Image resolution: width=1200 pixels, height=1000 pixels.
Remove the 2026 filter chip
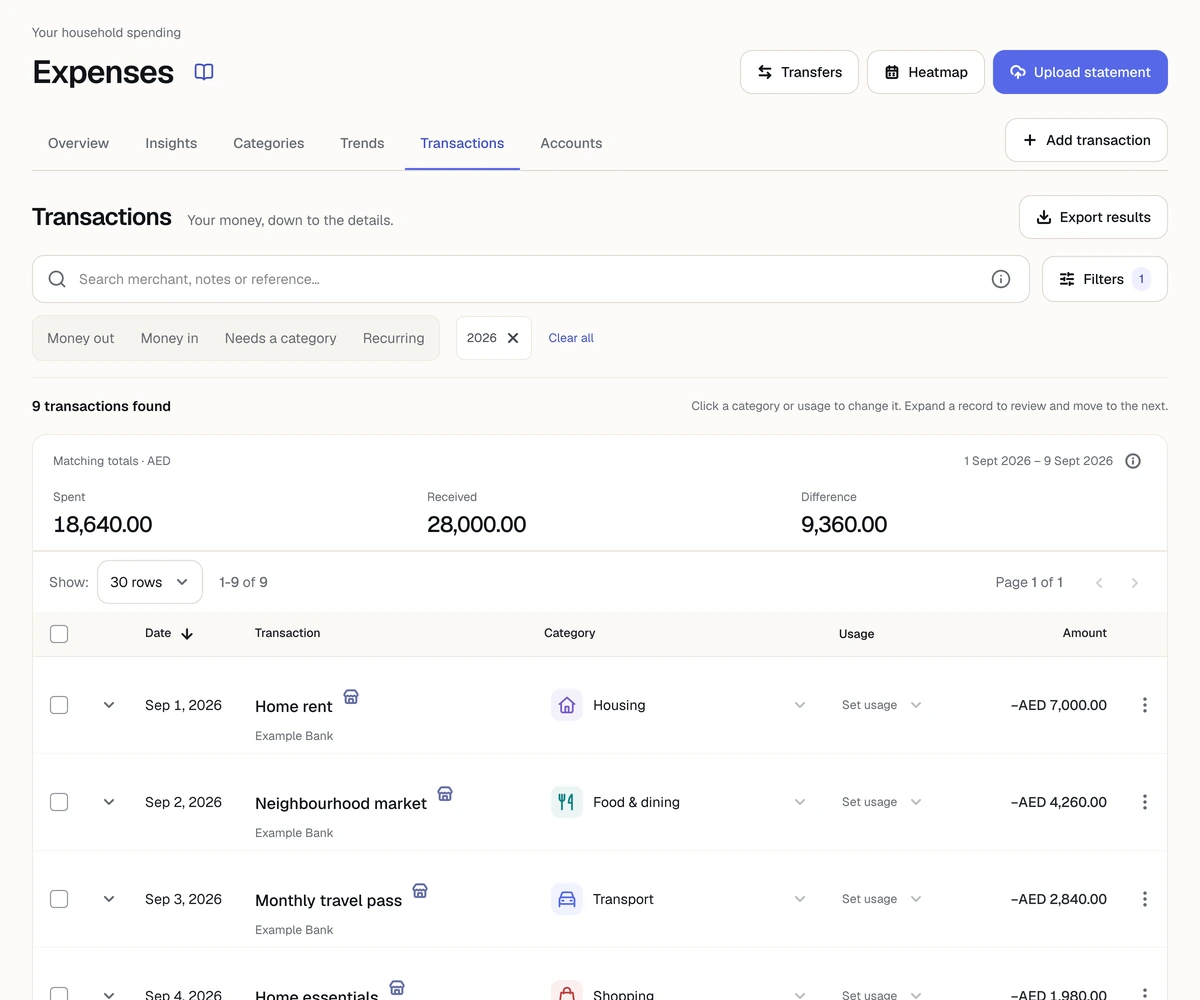pyautogui.click(x=513, y=338)
